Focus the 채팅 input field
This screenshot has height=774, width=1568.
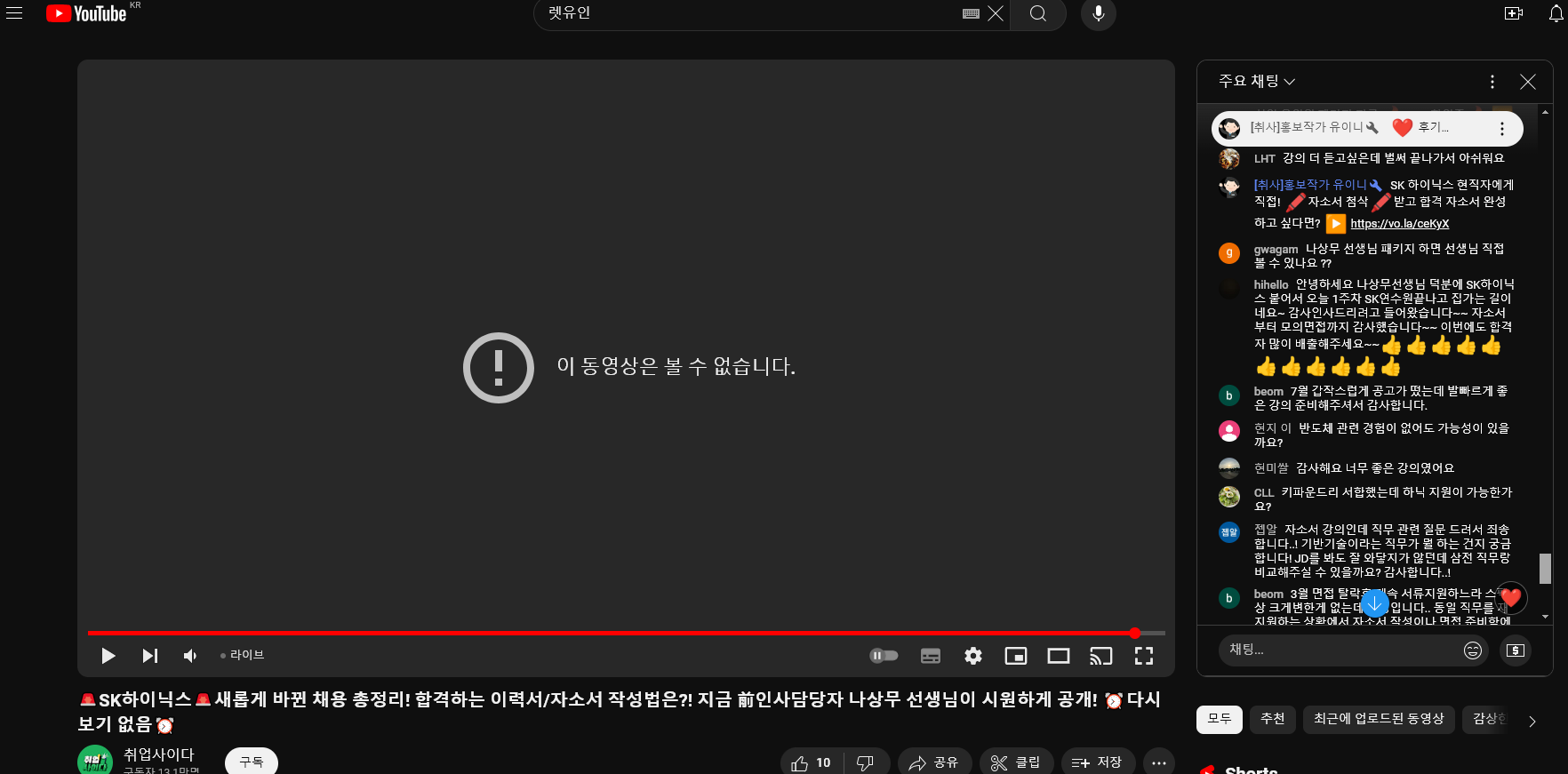[x=1340, y=650]
